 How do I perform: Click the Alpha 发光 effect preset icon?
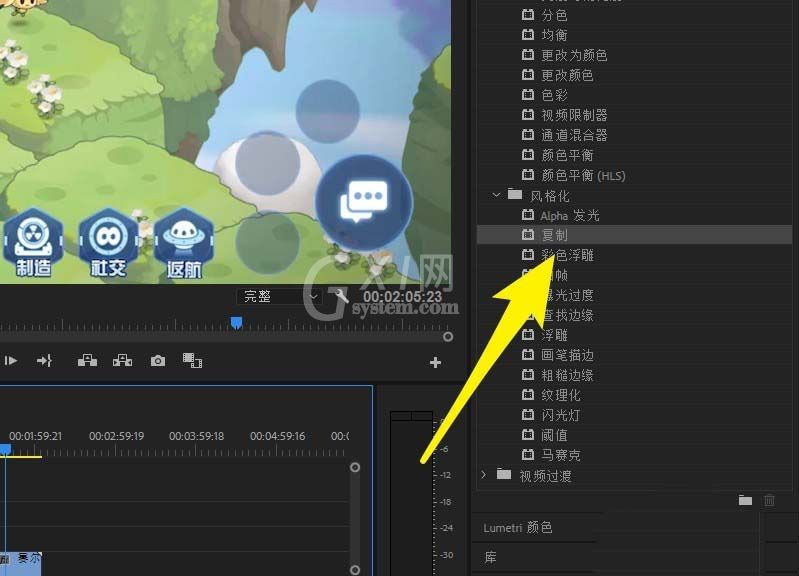(x=528, y=215)
